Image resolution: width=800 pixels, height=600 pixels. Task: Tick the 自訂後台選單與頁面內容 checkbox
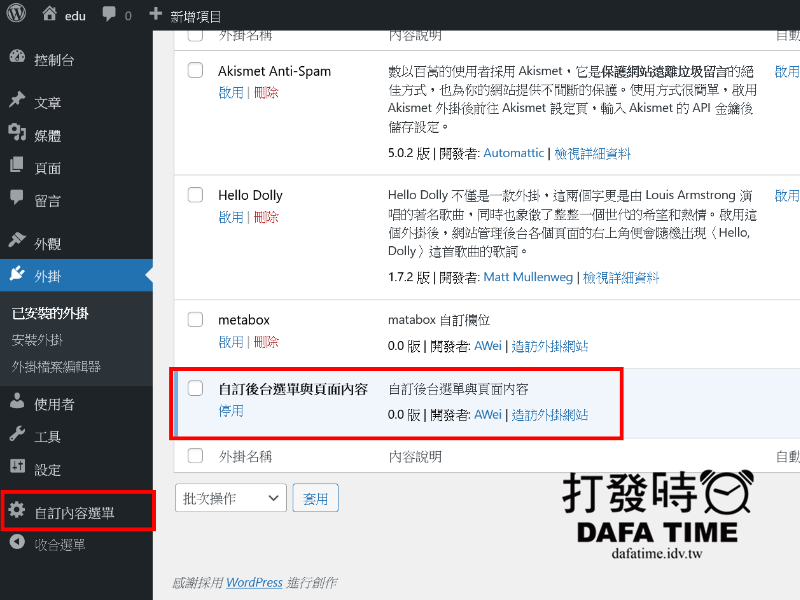195,388
